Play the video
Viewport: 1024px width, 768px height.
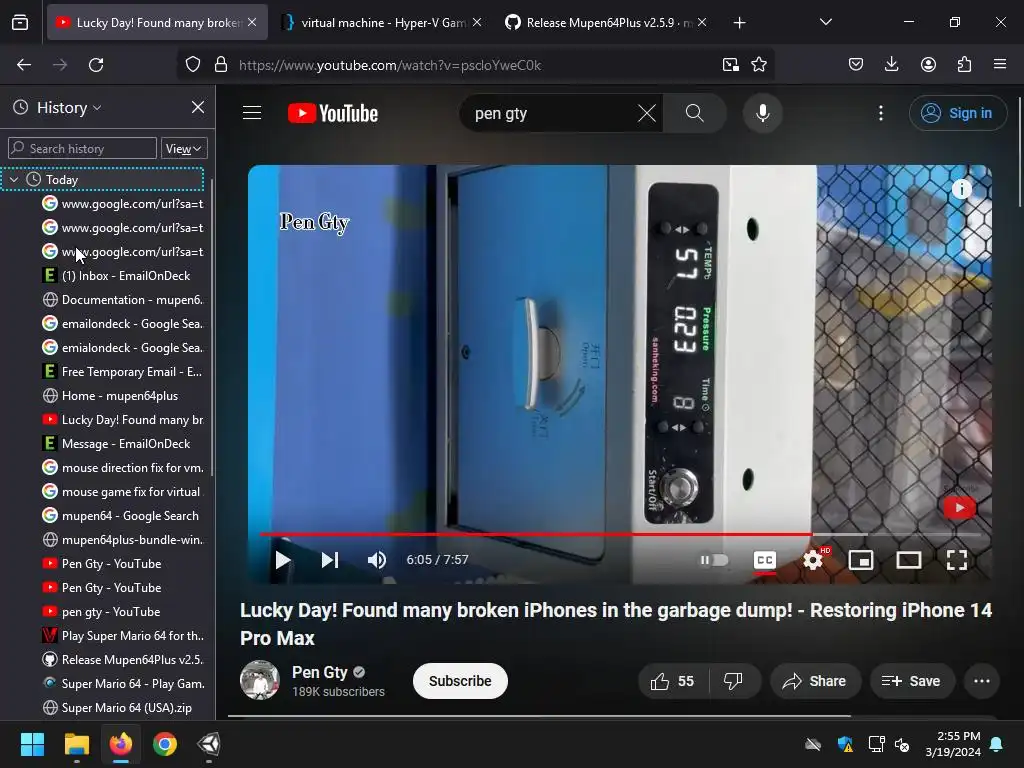click(x=282, y=560)
